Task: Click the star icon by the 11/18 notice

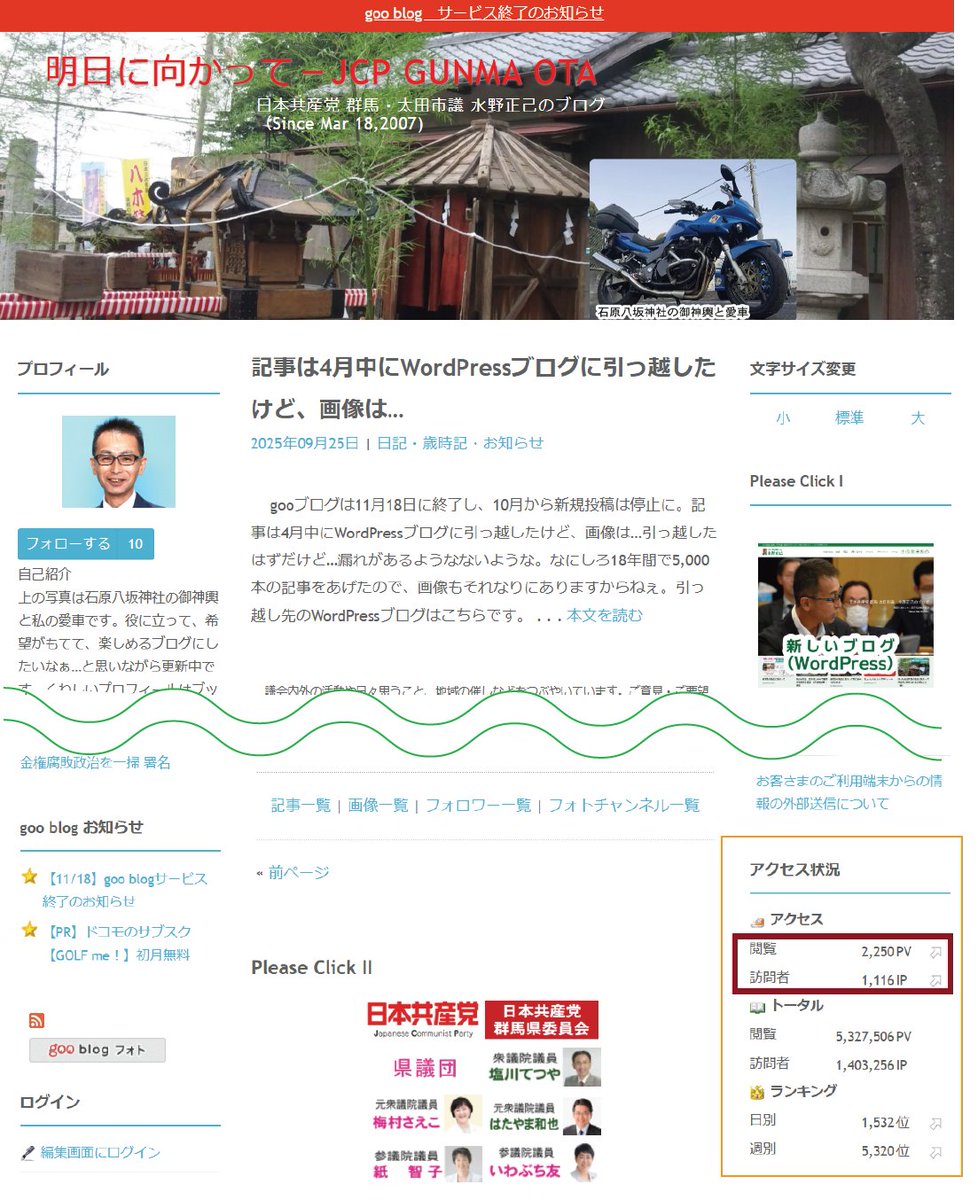Action: click(x=27, y=878)
